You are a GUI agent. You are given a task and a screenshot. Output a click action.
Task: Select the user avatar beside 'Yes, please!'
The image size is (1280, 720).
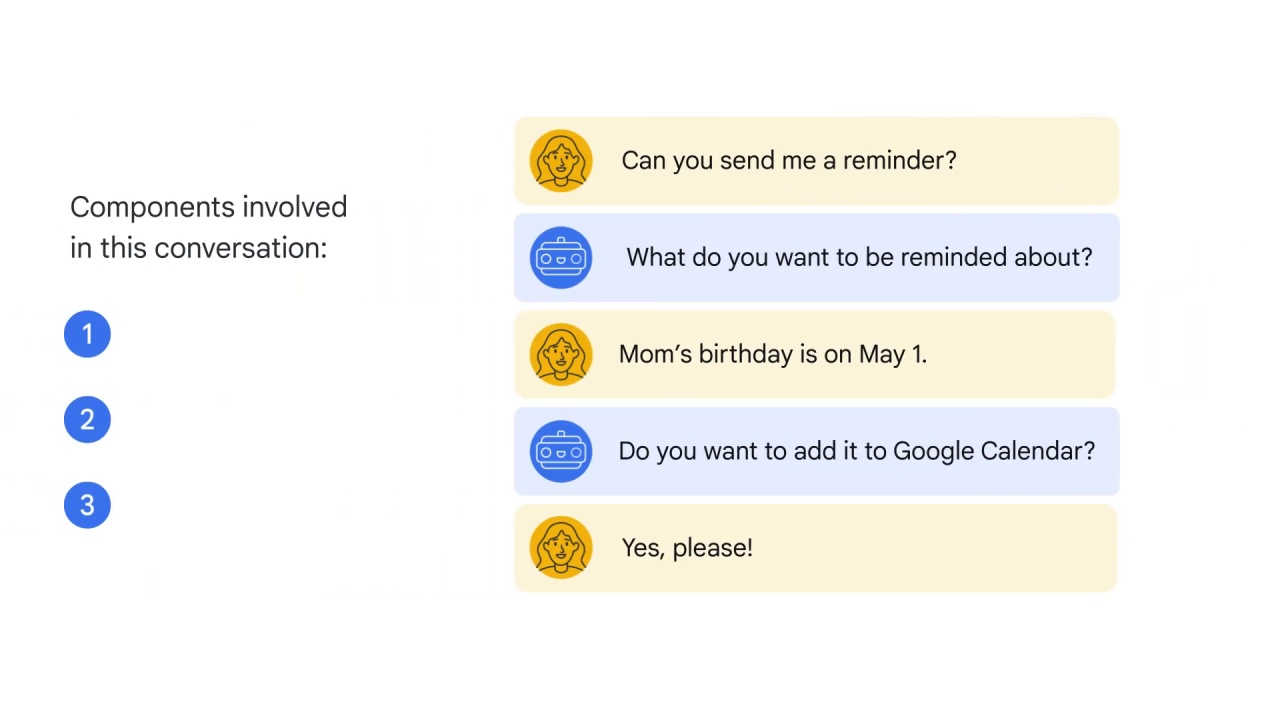pyautogui.click(x=561, y=548)
